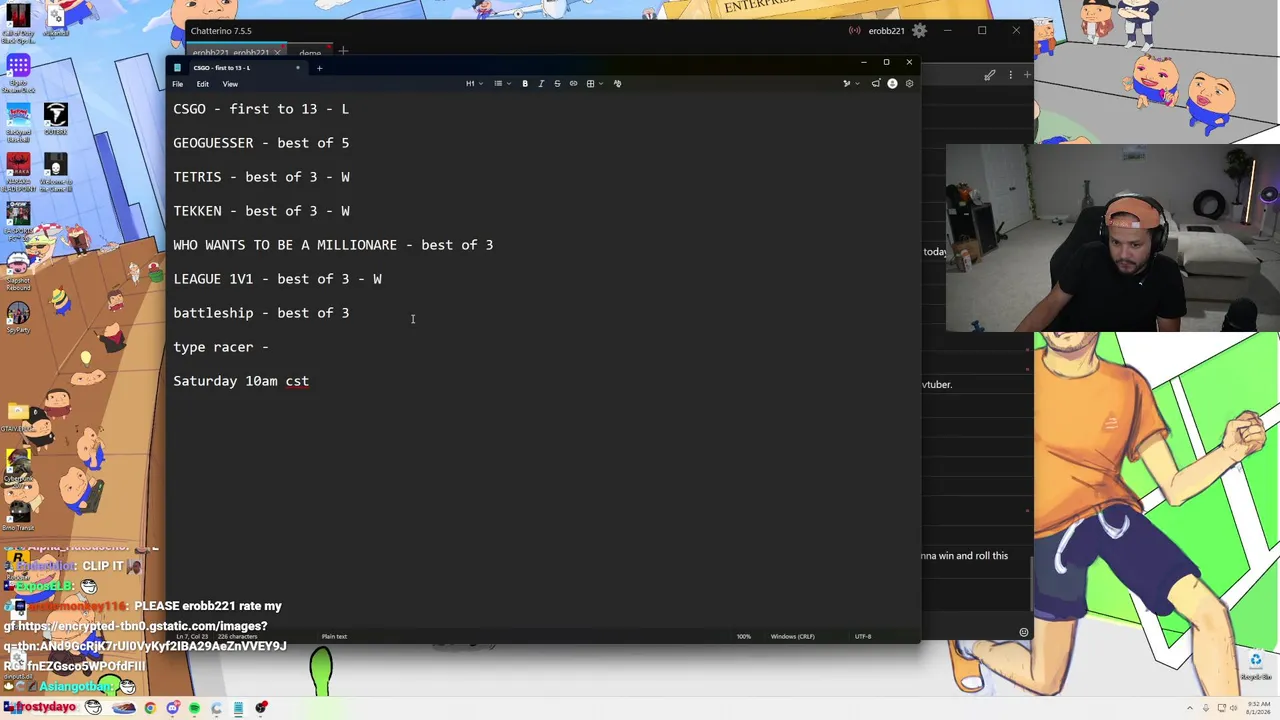Click the live streaming indicator beside erobb221
1280x720 pixels.
854,31
